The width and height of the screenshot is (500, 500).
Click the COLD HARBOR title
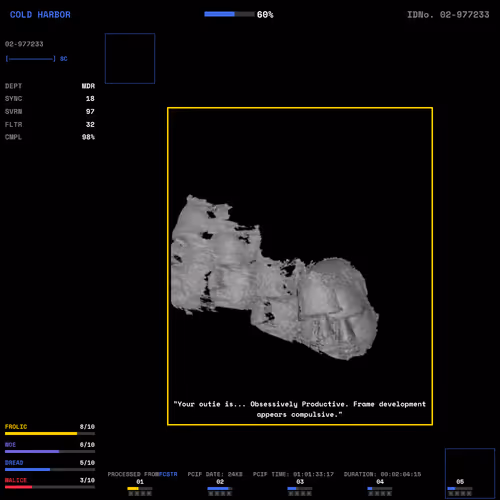(40, 15)
